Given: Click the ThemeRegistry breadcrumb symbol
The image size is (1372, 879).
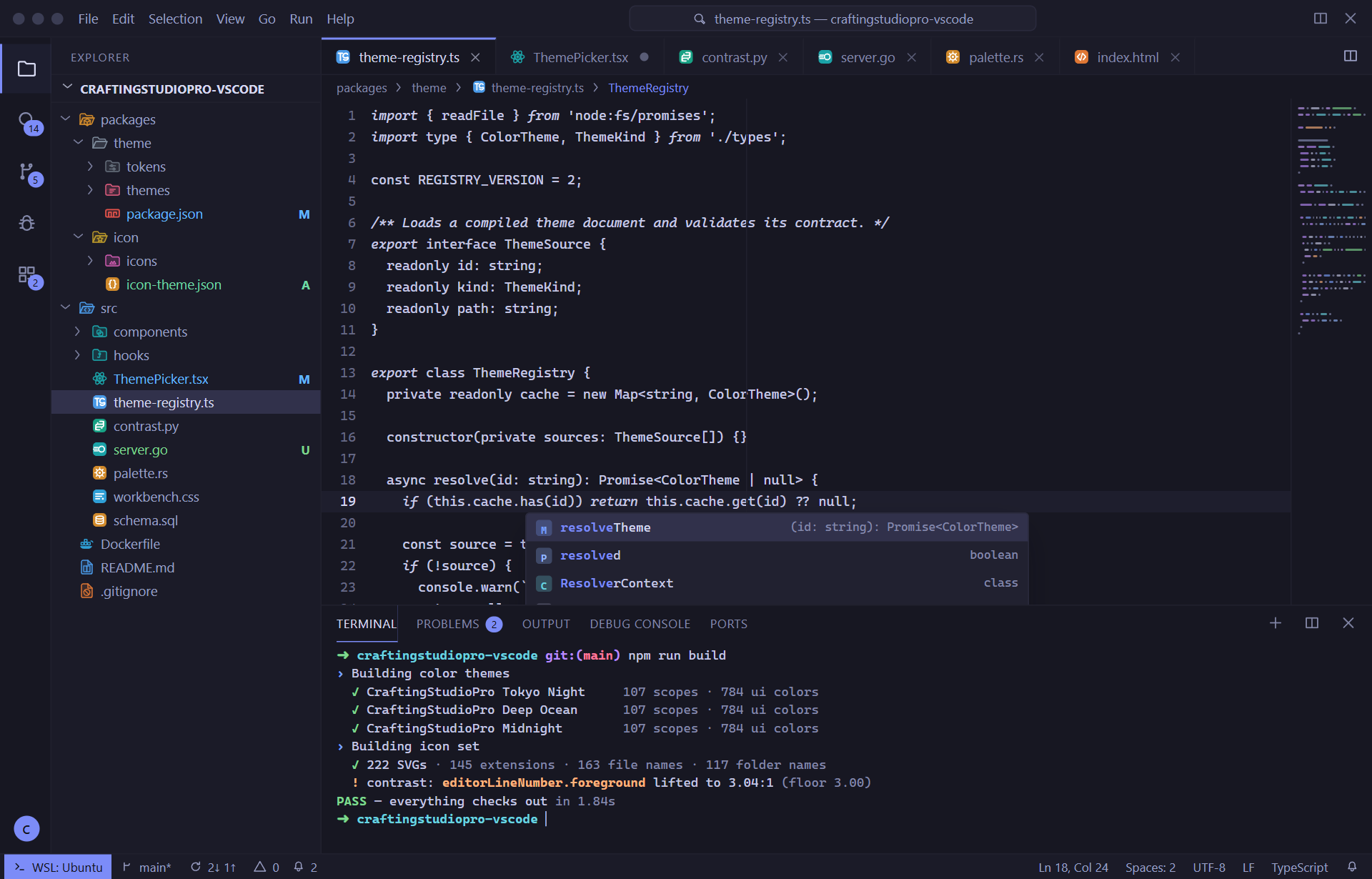Looking at the screenshot, I should 648,88.
